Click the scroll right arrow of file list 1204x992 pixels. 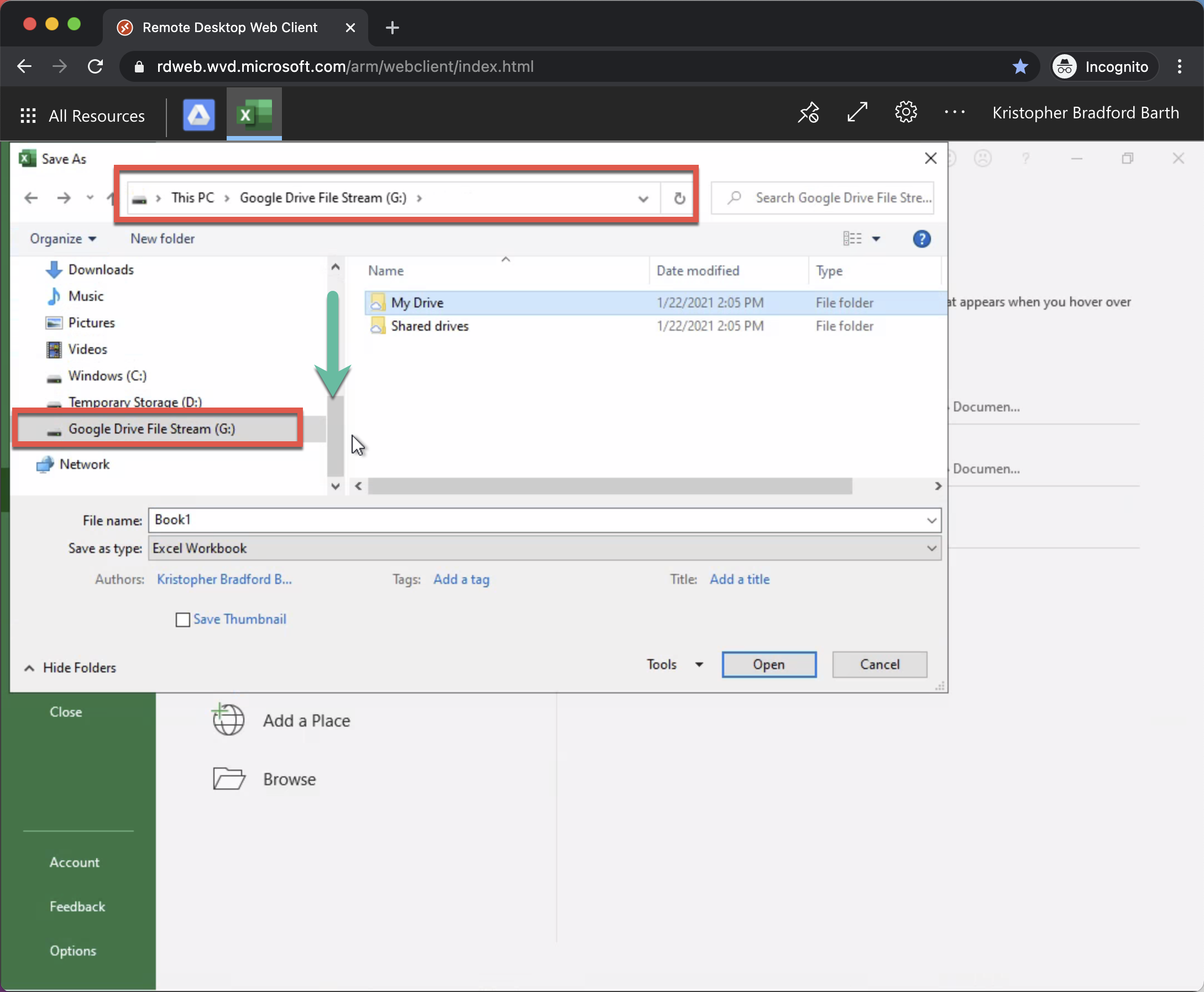pyautogui.click(x=938, y=486)
